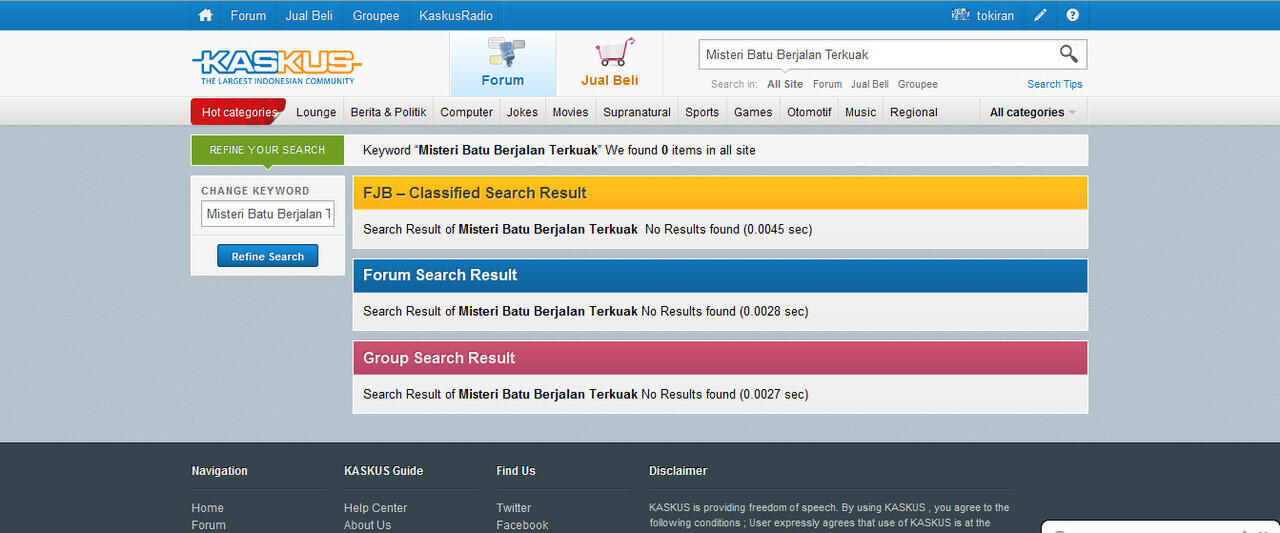Open Home link in footer Navigation

pos(208,508)
